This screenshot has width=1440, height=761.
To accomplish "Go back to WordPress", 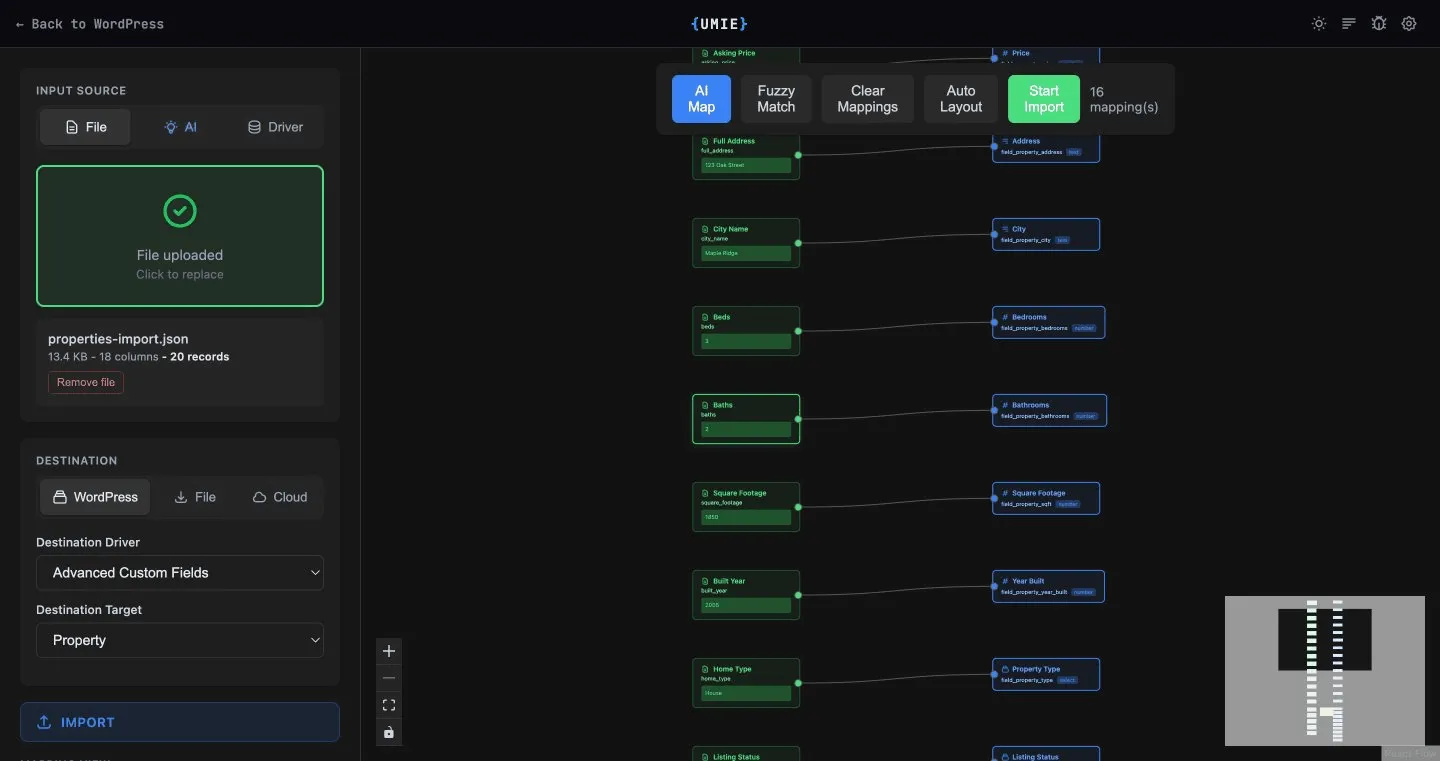I will tap(90, 24).
